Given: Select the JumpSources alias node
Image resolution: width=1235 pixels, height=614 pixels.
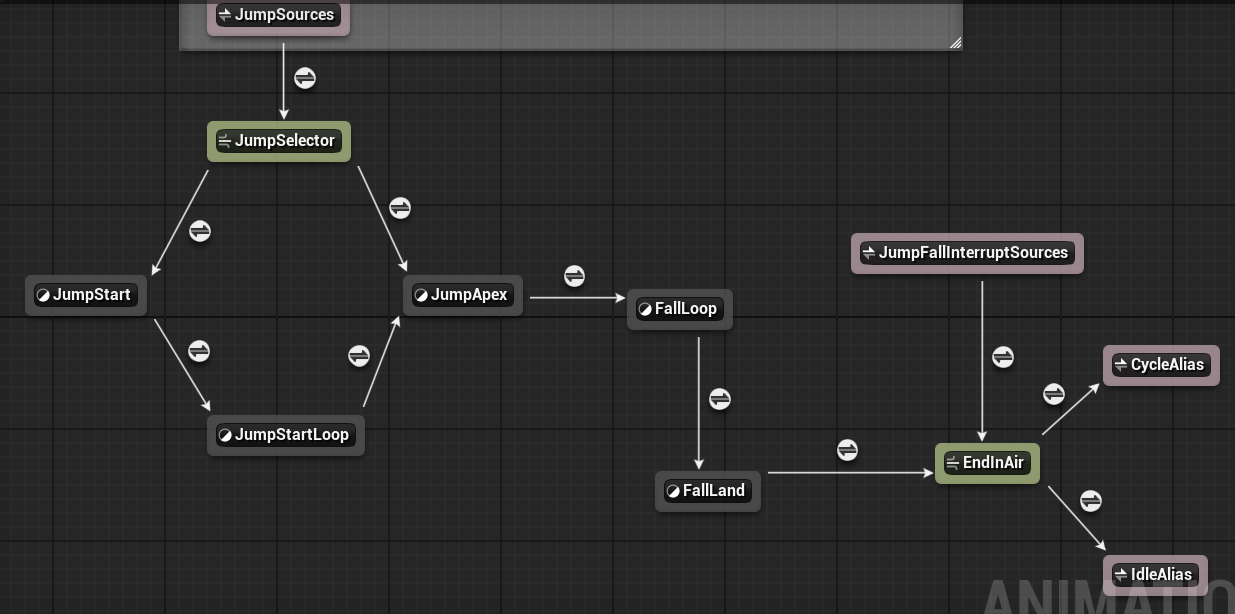Looking at the screenshot, I should pos(278,16).
